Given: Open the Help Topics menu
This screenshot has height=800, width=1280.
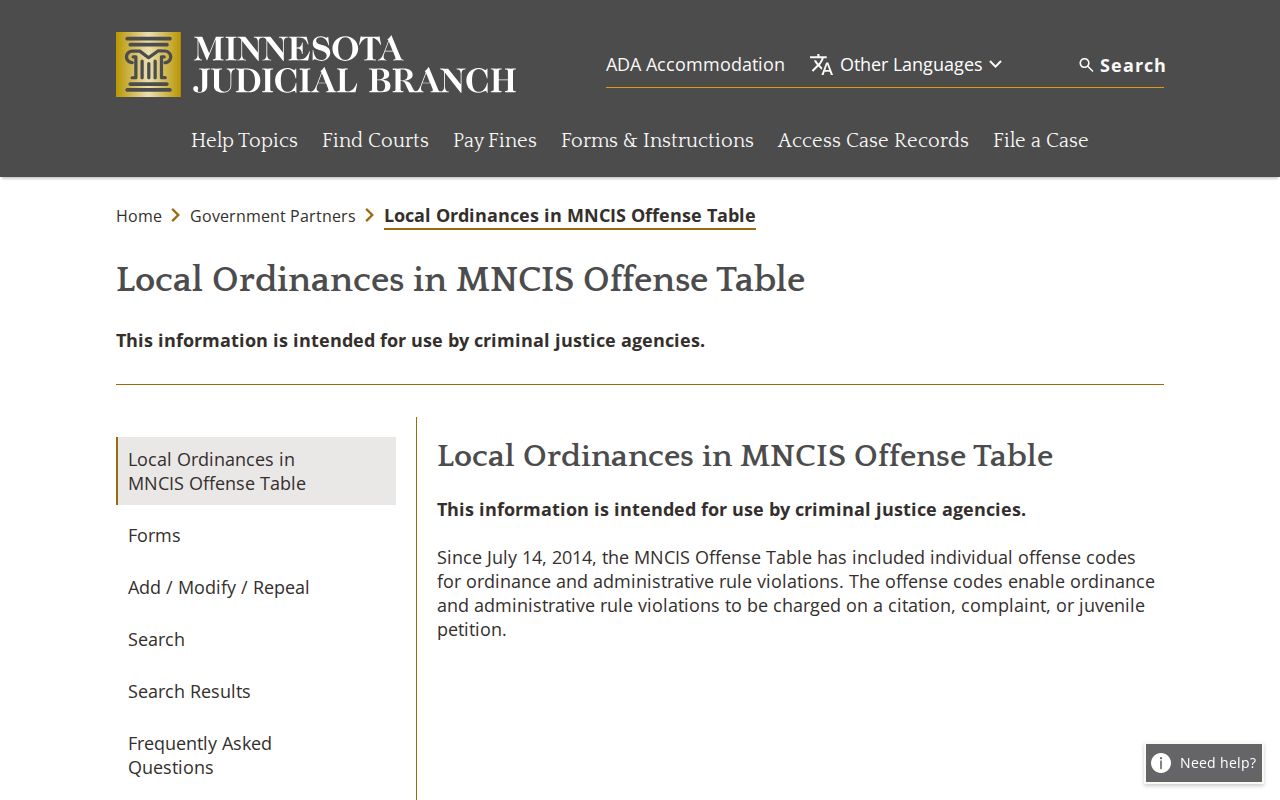Looking at the screenshot, I should click(244, 140).
